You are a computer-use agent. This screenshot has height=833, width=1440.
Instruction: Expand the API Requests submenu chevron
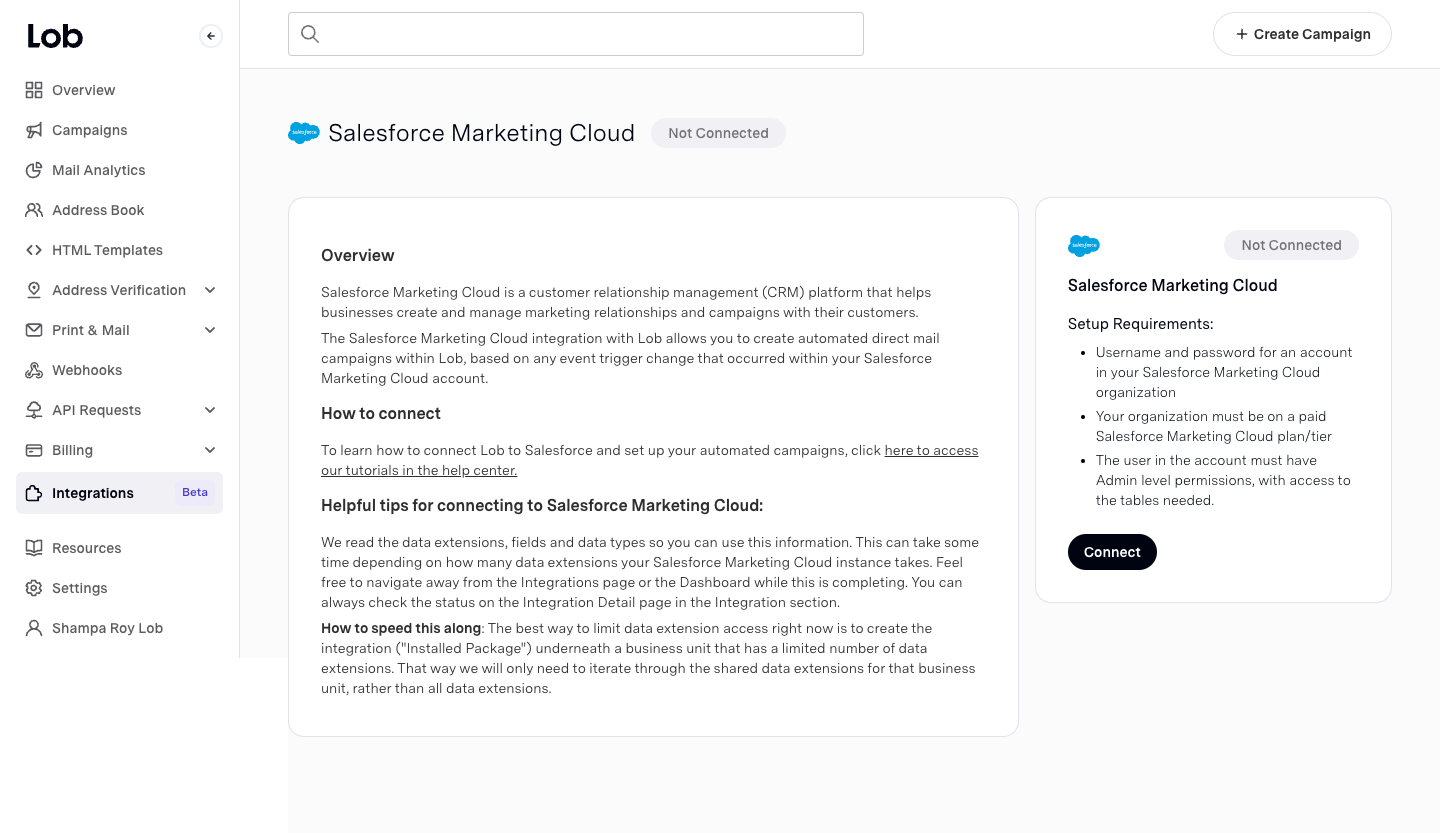tap(210, 410)
